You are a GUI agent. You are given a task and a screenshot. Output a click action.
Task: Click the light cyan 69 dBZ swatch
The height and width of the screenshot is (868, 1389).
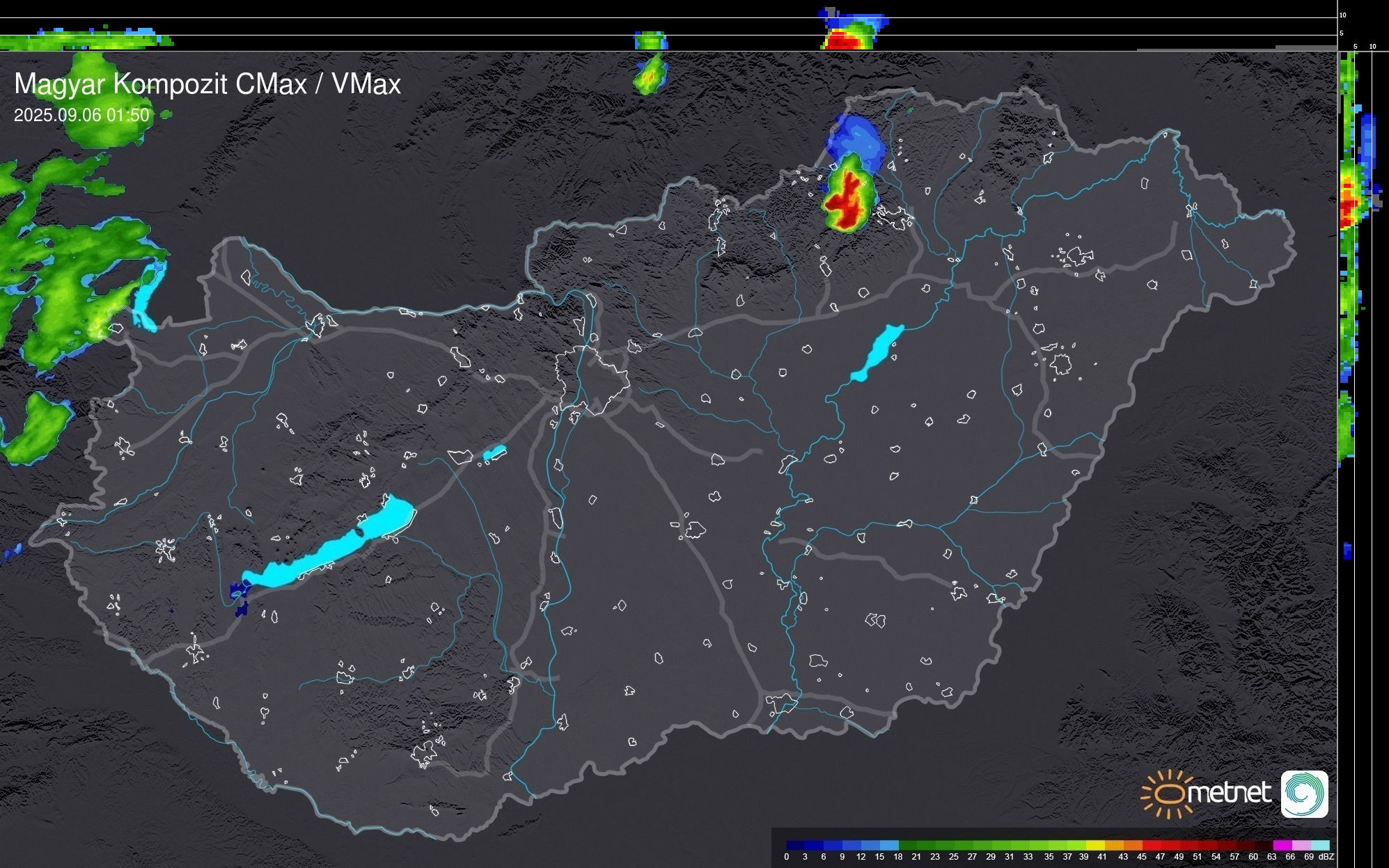(1320, 845)
